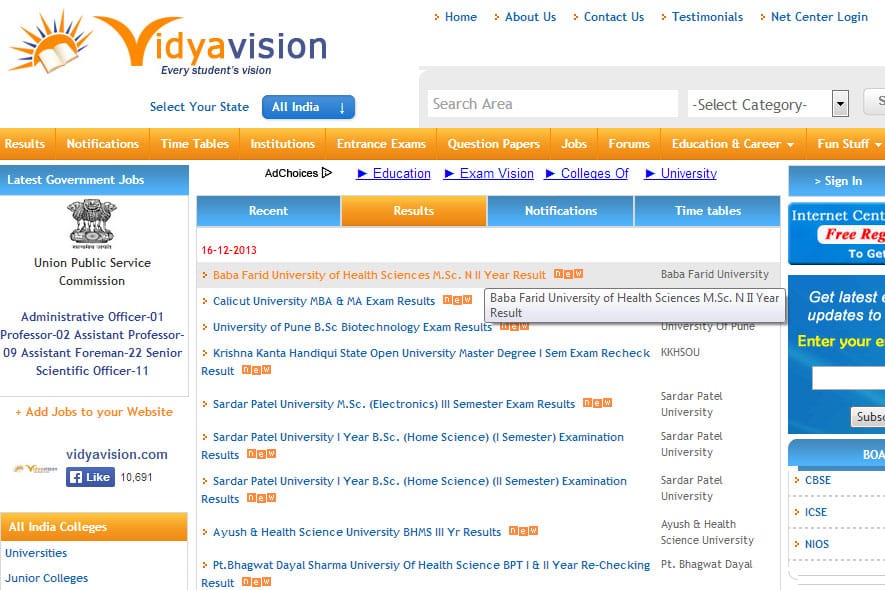Open Net Center Login link
Screen dimensions: 885x590
[819, 17]
